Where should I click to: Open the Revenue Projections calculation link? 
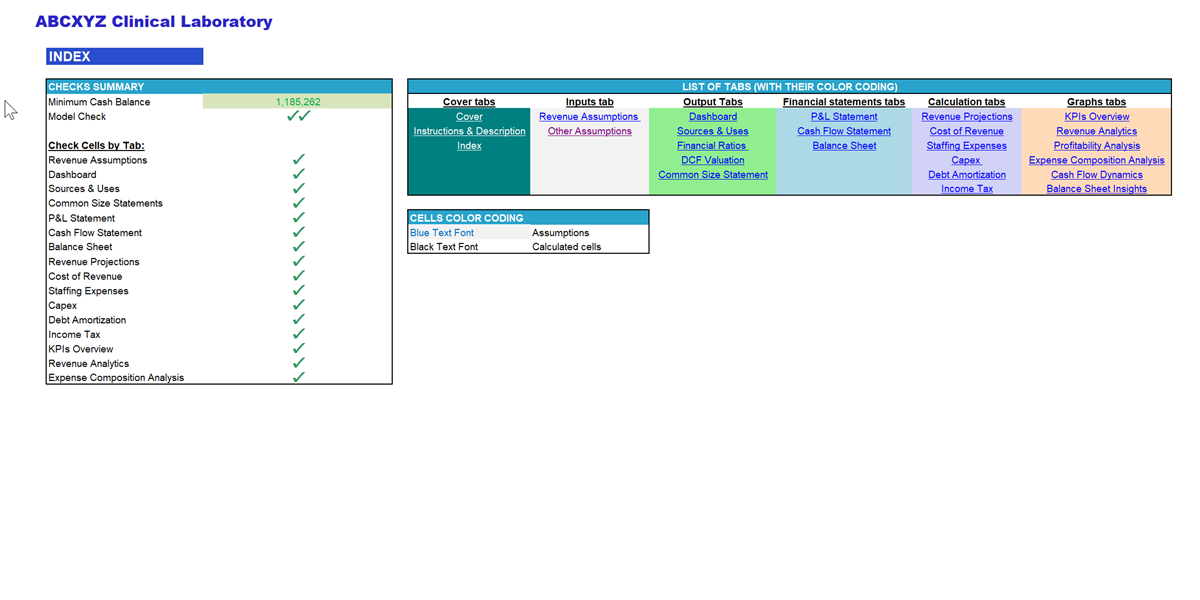(x=966, y=116)
